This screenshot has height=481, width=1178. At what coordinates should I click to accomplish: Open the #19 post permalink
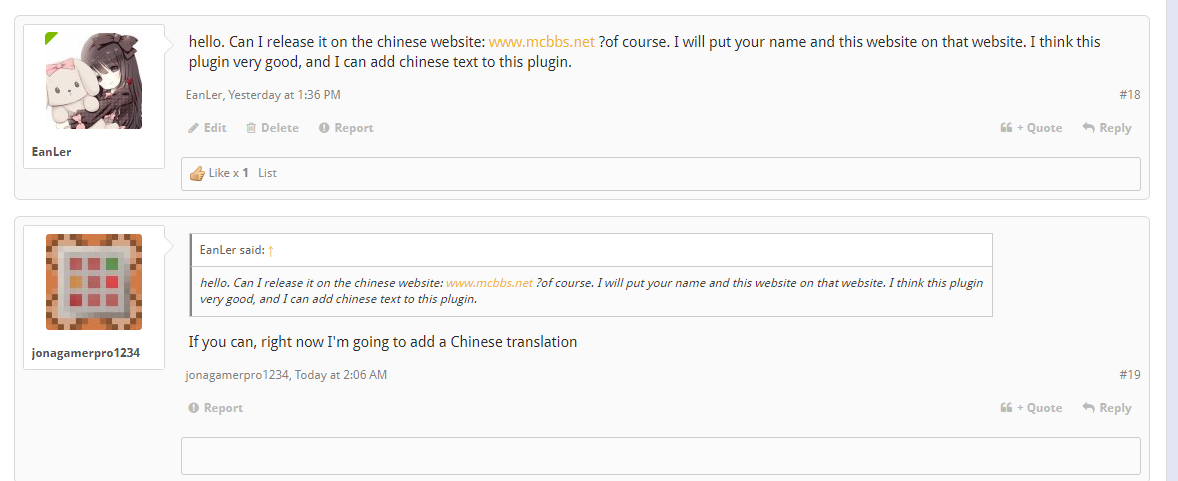1129,375
